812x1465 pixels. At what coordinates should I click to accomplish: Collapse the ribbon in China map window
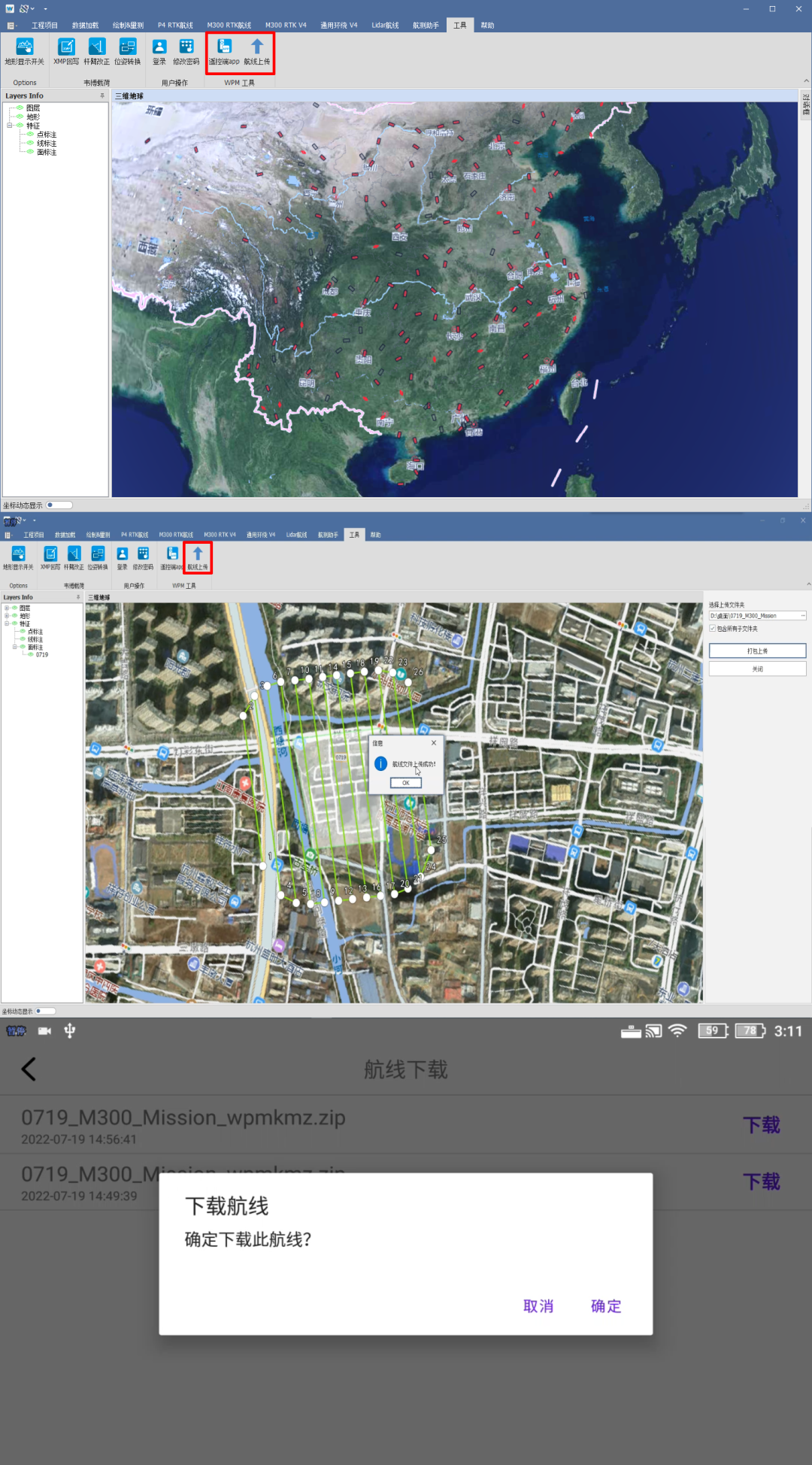point(806,81)
